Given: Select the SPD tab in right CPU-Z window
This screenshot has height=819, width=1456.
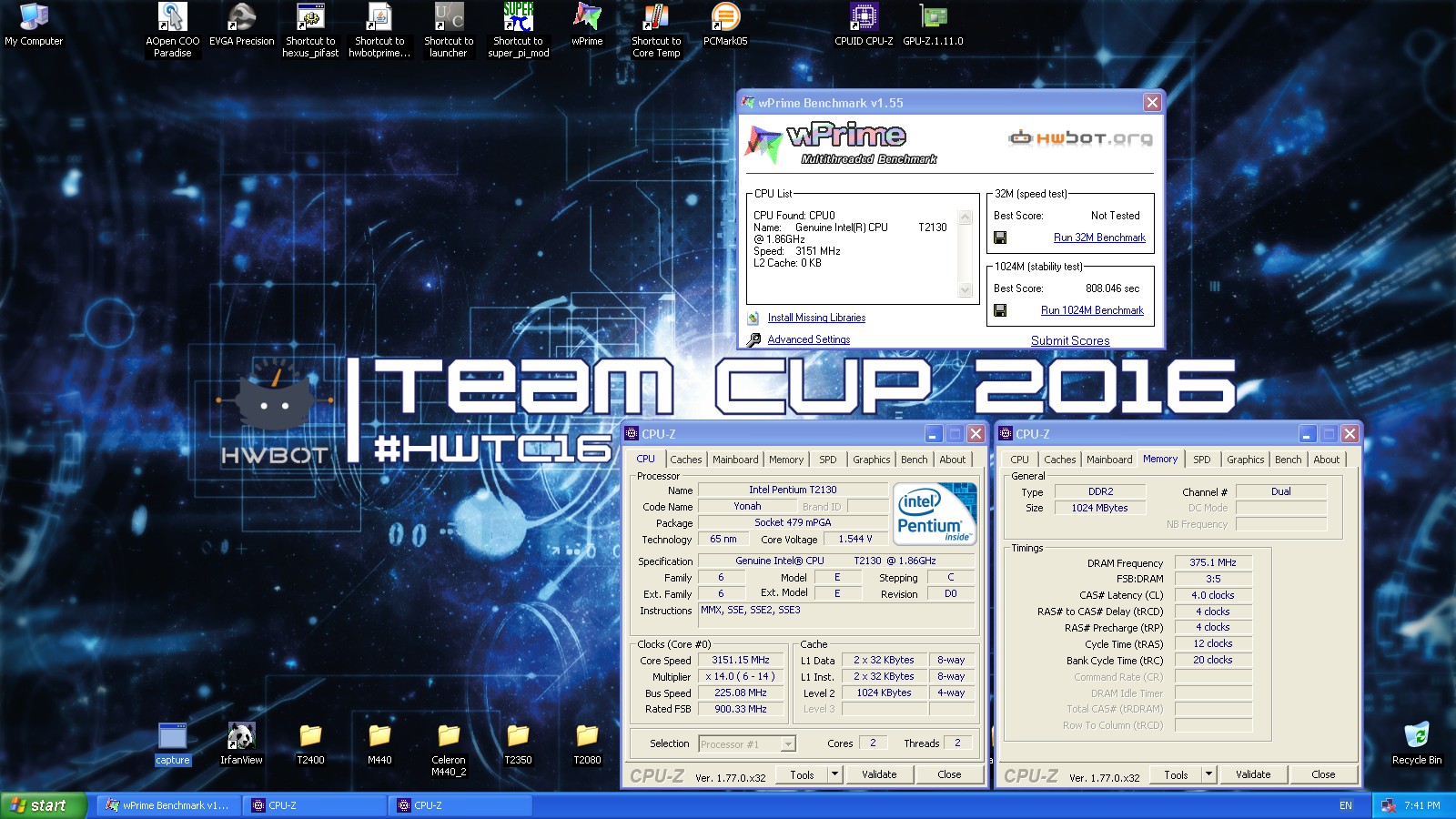Looking at the screenshot, I should [x=1201, y=460].
